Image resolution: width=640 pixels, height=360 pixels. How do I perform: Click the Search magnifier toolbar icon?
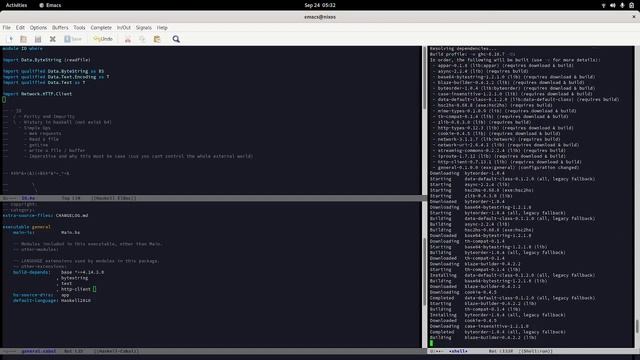tap(176, 39)
